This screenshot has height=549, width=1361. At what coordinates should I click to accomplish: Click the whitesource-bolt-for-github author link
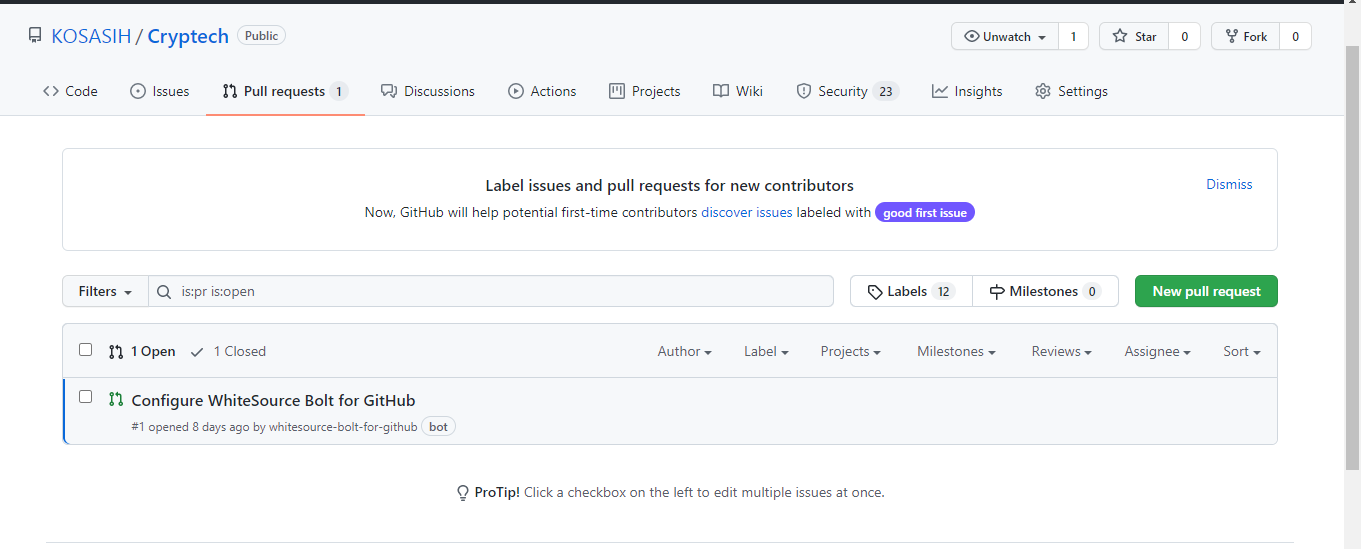[343, 427]
